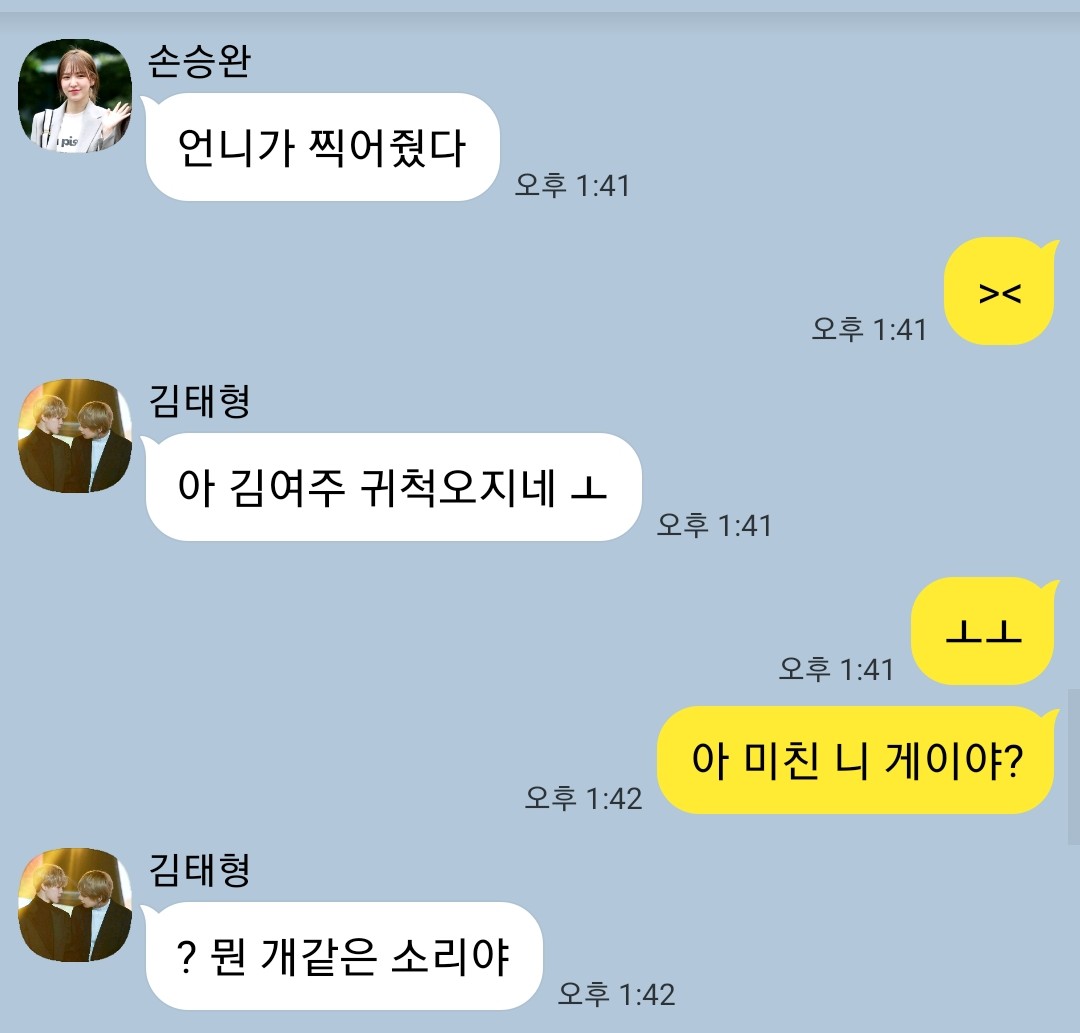1080x1033 pixels.
Task: Tap 김태형's avatar beside '뭔 개같은 소리야' message
Action: (x=74, y=905)
